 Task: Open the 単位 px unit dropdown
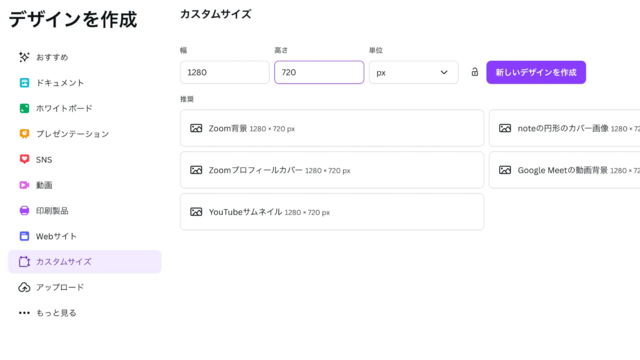[x=413, y=72]
